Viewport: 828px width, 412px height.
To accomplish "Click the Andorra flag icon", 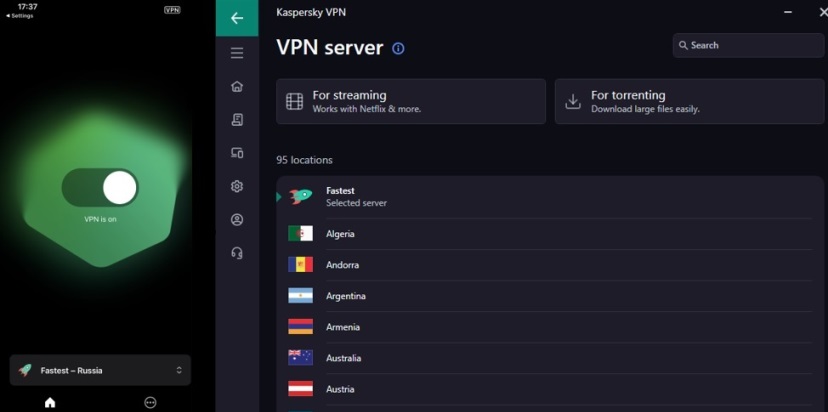I will pyautogui.click(x=300, y=265).
